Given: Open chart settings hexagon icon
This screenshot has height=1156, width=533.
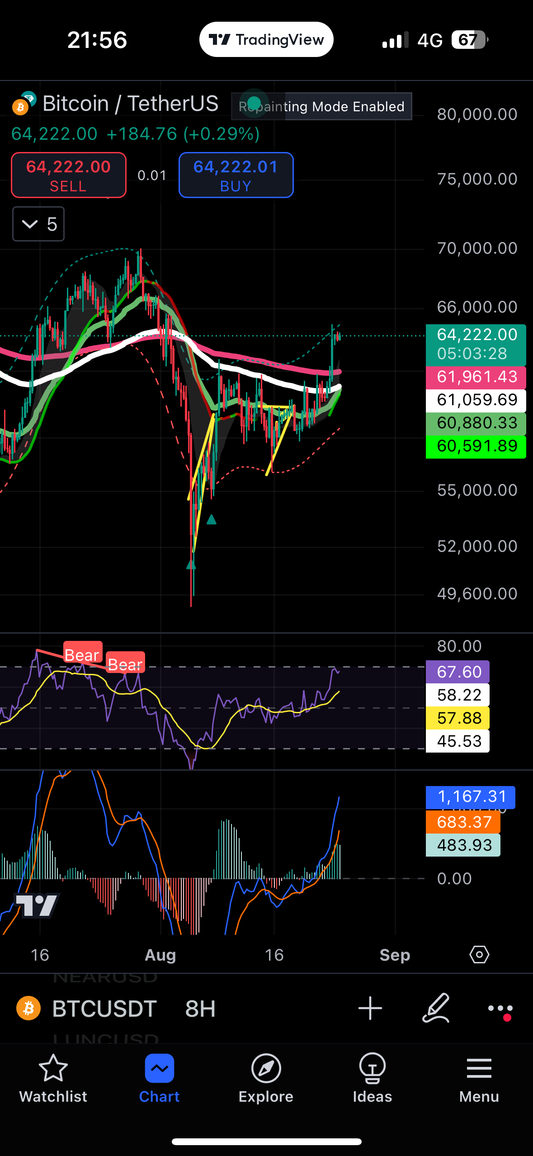Looking at the screenshot, I should (x=479, y=955).
